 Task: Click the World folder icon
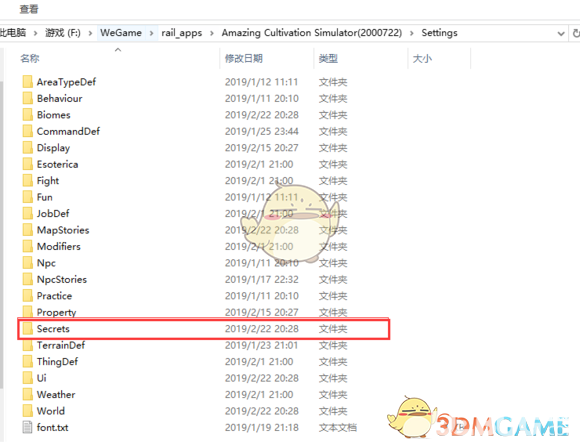coord(27,411)
